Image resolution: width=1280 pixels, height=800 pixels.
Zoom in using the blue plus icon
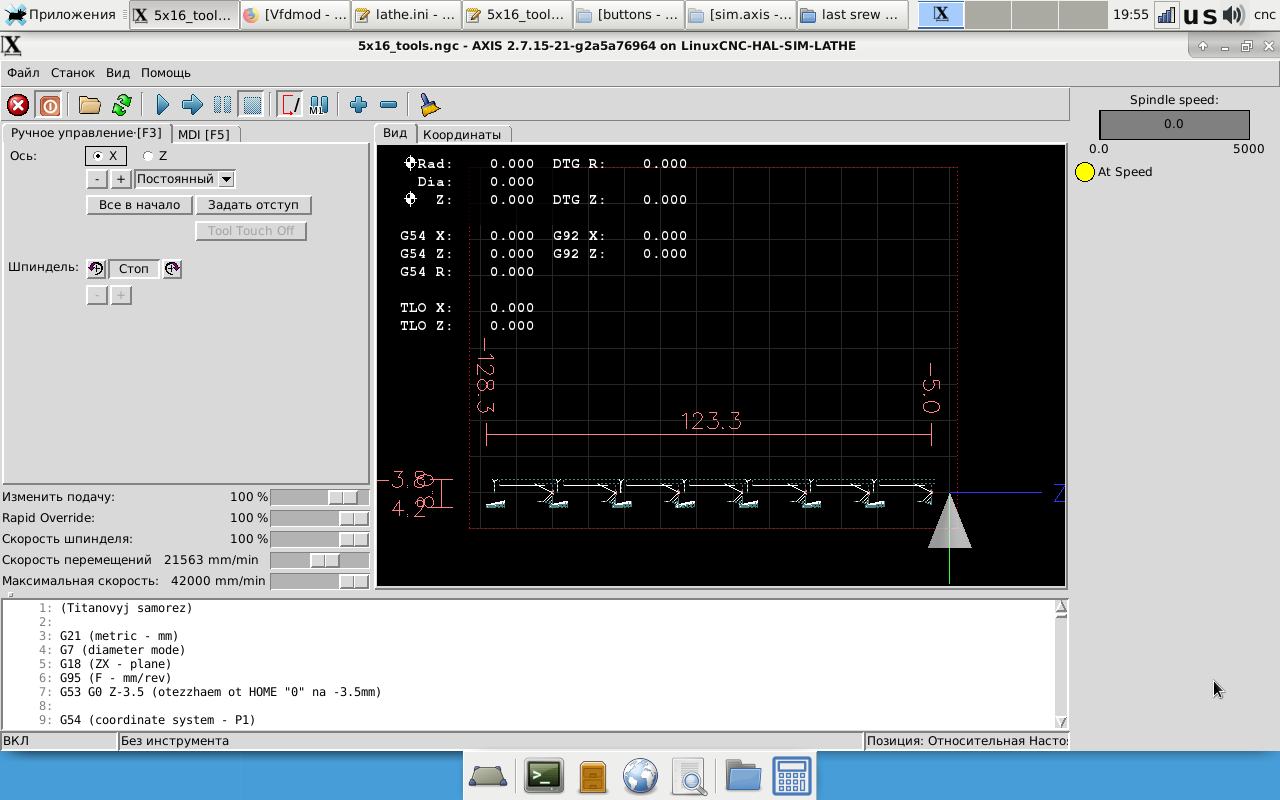coord(358,105)
